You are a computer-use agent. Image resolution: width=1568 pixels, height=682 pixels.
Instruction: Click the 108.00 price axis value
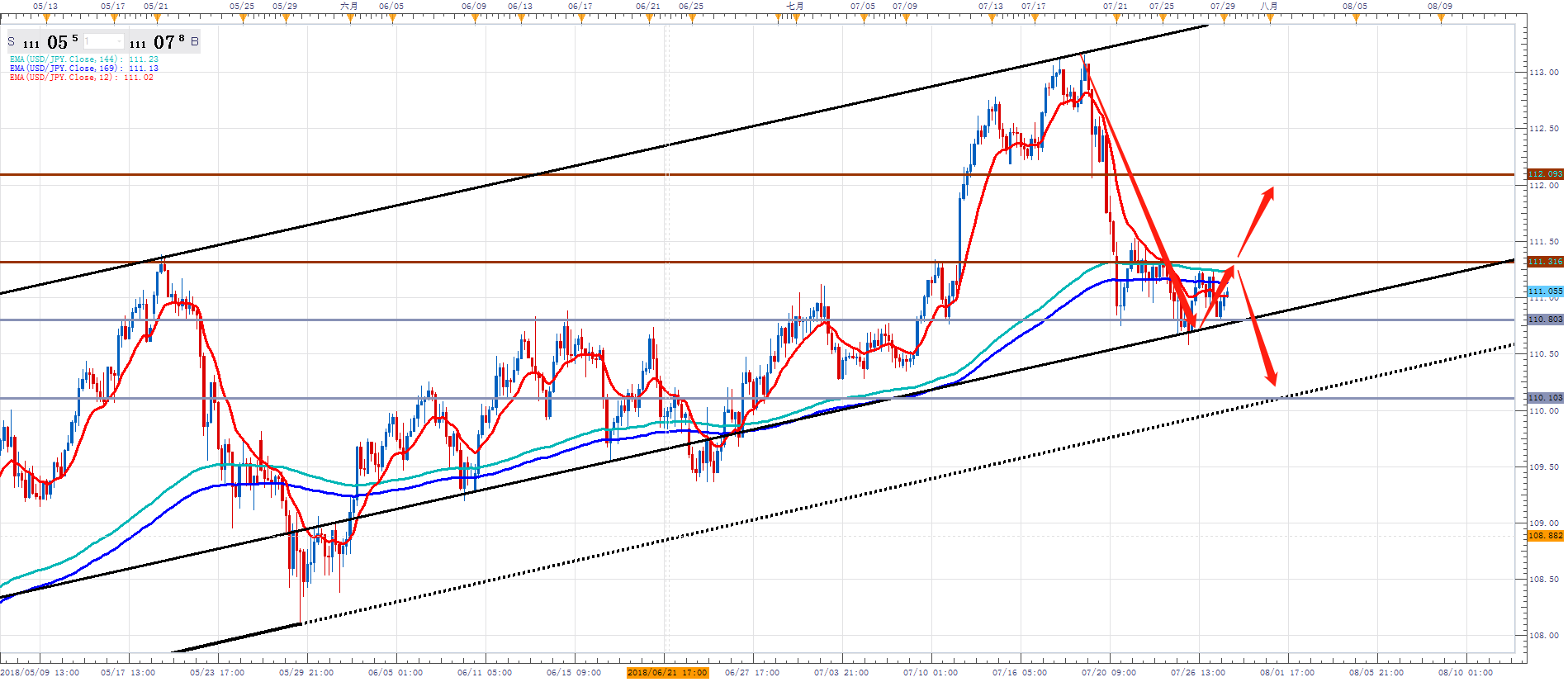pos(1544,636)
